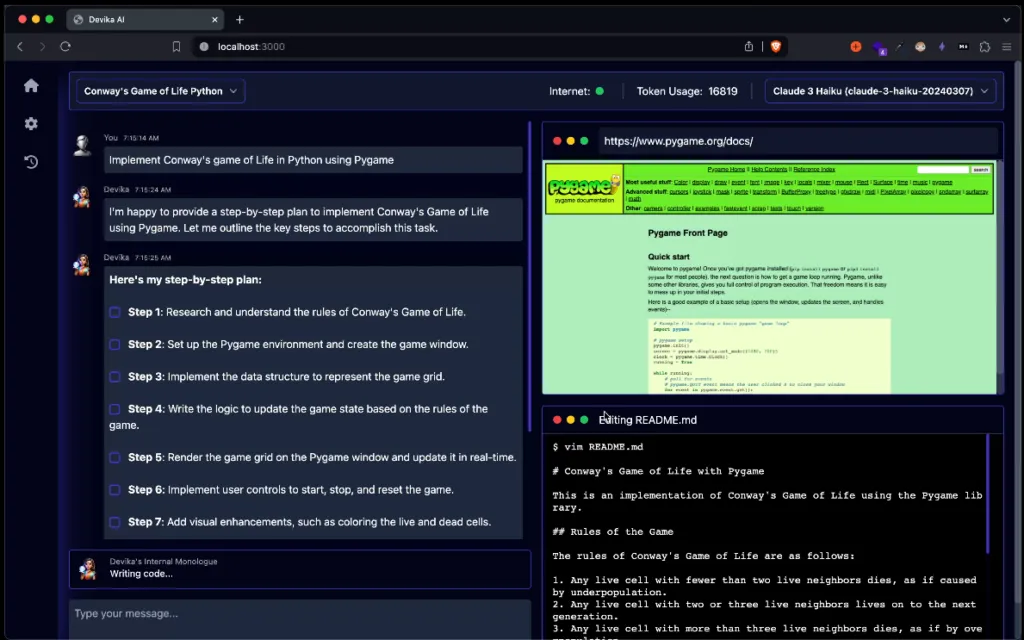Click the share icon in the address bar
This screenshot has height=640, width=1024.
coord(748,46)
